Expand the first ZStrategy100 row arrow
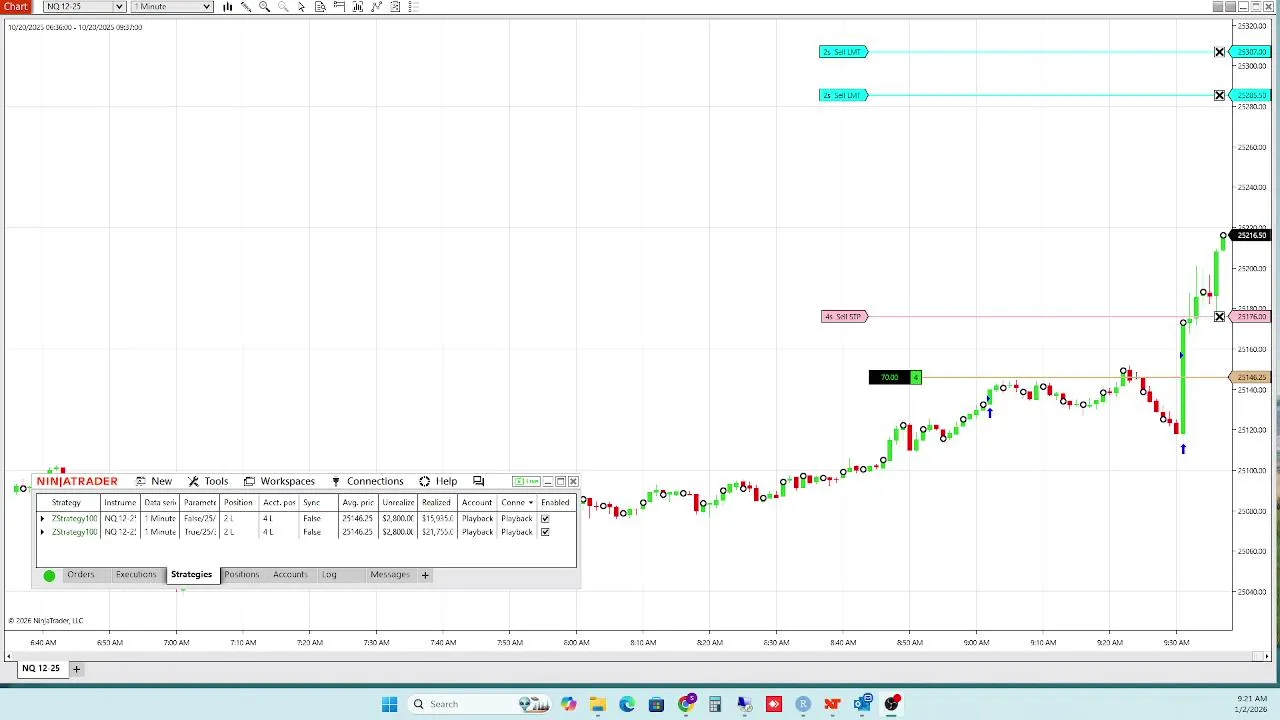Image resolution: width=1280 pixels, height=720 pixels. 42,519
